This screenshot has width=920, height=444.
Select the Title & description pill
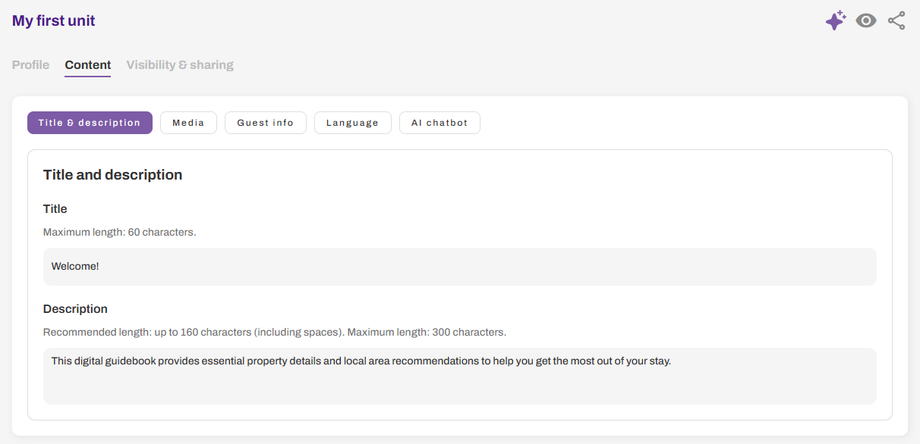click(89, 123)
